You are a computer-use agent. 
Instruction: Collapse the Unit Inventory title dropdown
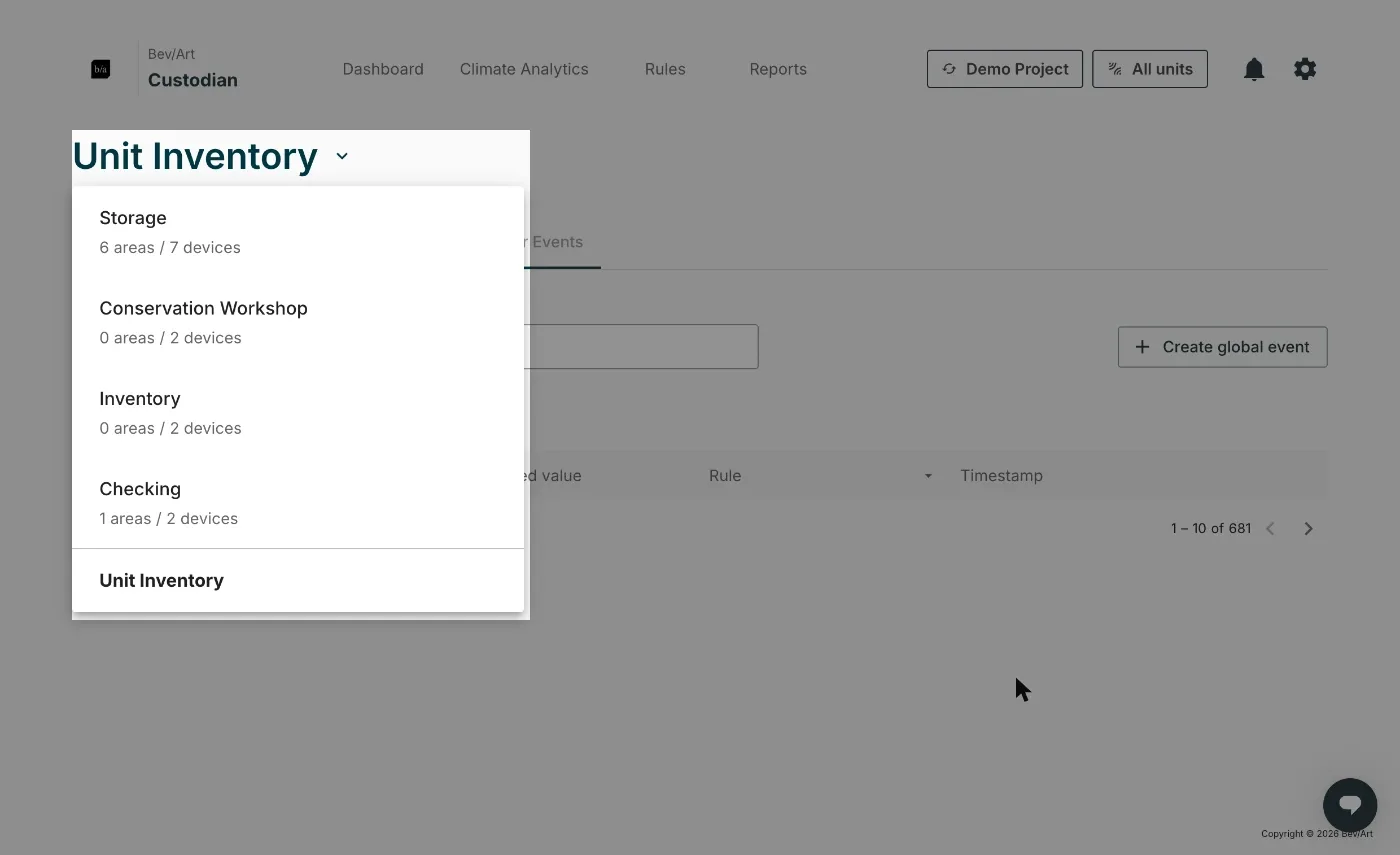point(342,156)
